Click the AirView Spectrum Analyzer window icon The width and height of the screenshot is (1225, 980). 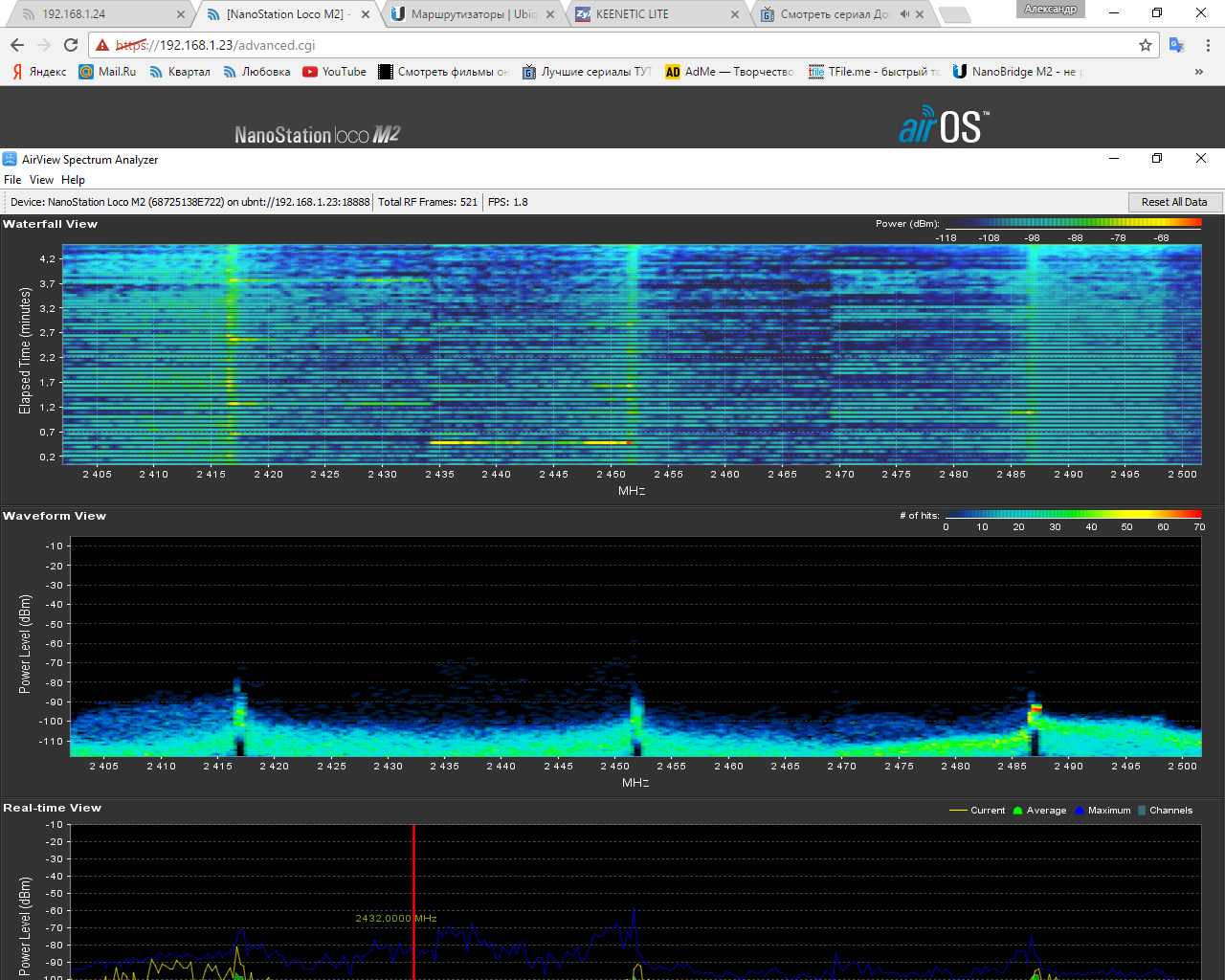[x=10, y=159]
